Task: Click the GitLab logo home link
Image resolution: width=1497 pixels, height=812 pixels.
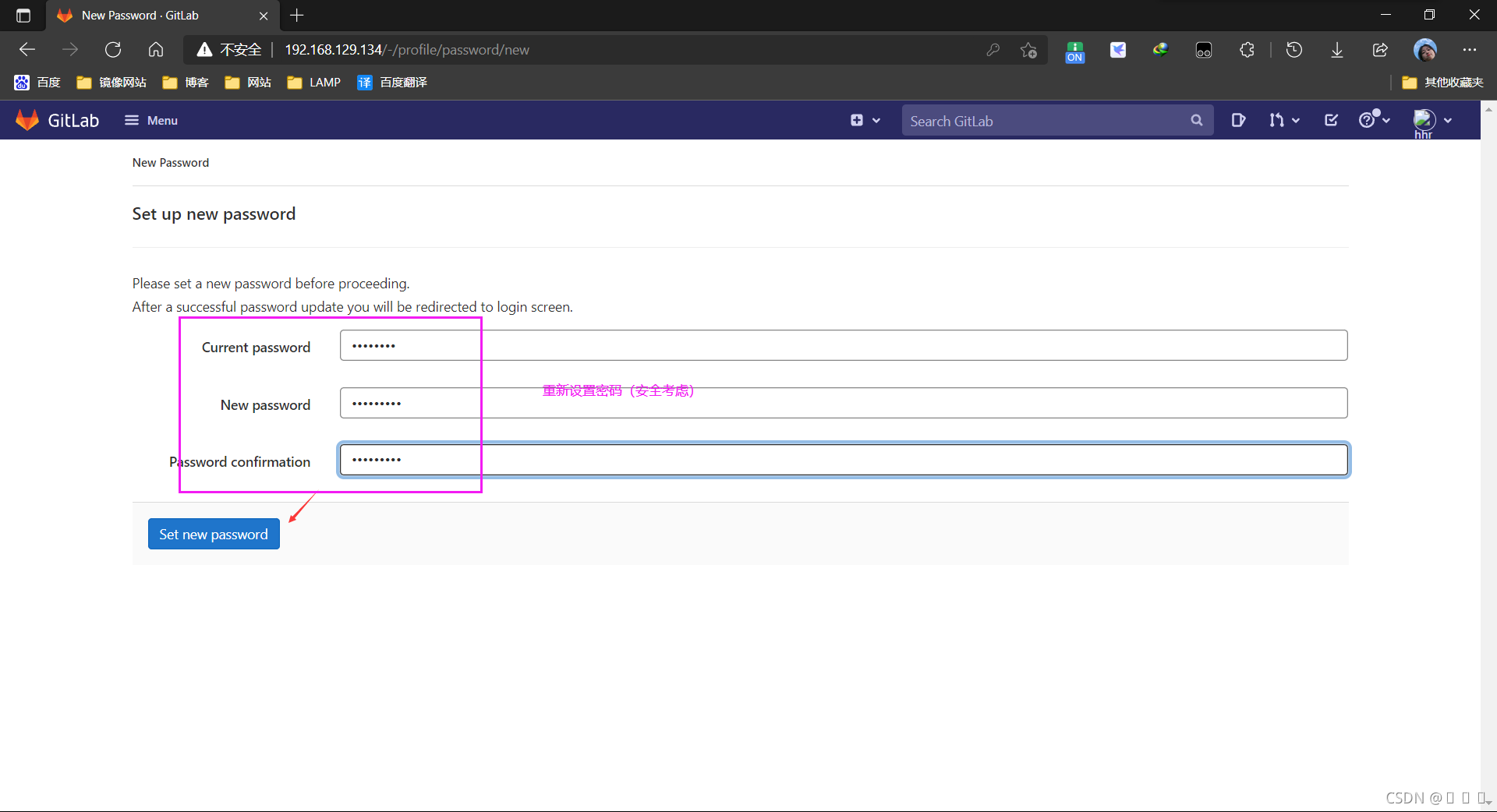Action: point(57,120)
